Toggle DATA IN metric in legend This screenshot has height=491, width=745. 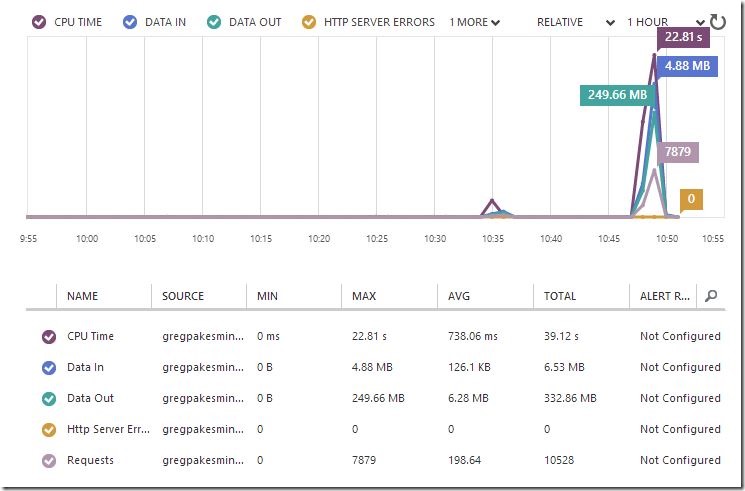130,22
